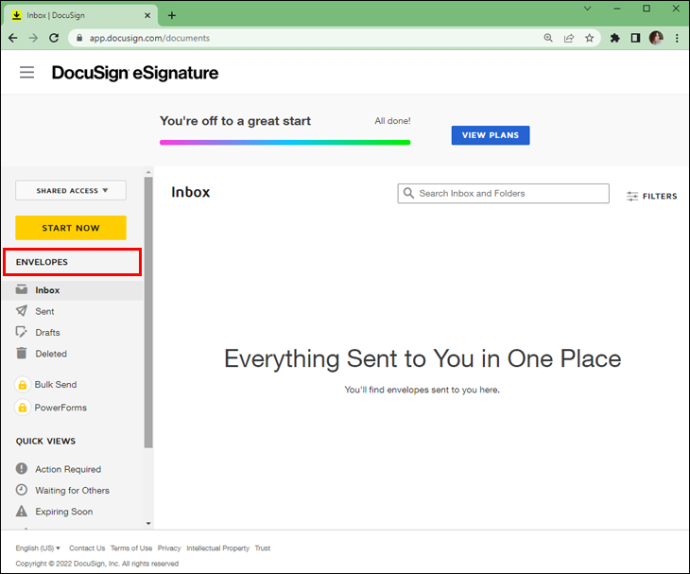The image size is (690, 574).
Task: Click the Search Inbox and Folders field
Action: coord(503,193)
